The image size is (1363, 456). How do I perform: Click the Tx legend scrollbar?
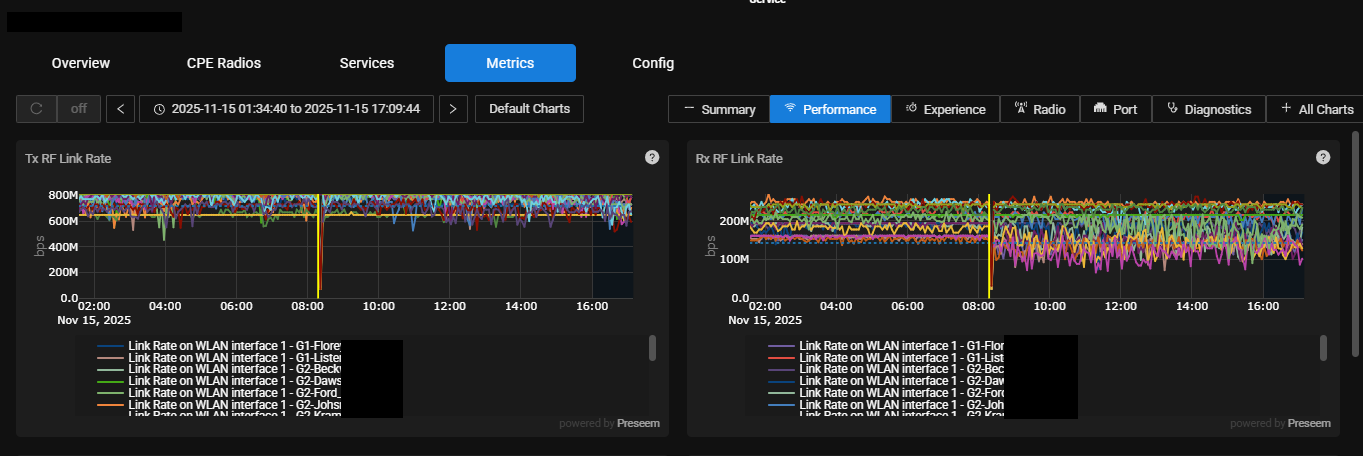(x=652, y=347)
